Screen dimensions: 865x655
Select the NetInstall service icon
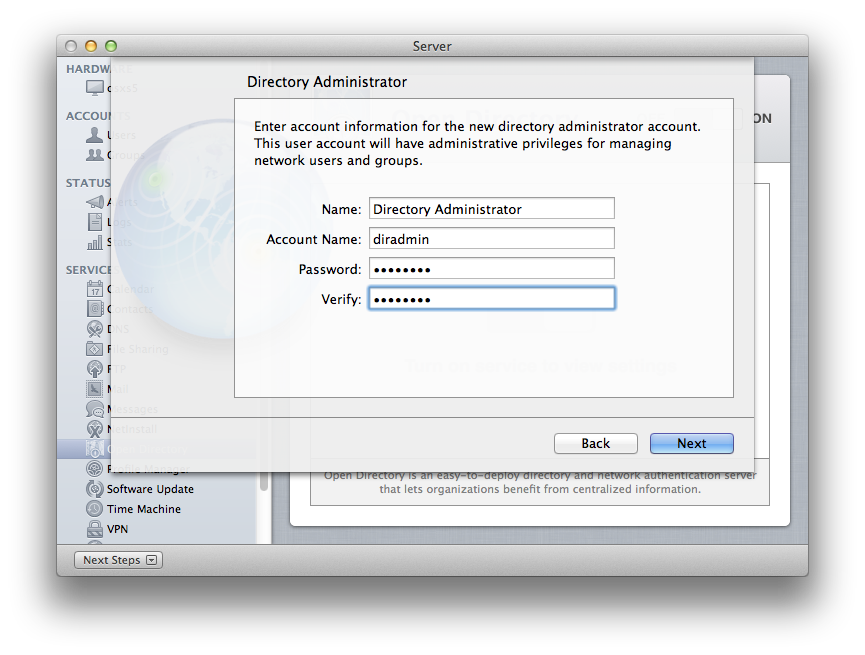[95, 429]
